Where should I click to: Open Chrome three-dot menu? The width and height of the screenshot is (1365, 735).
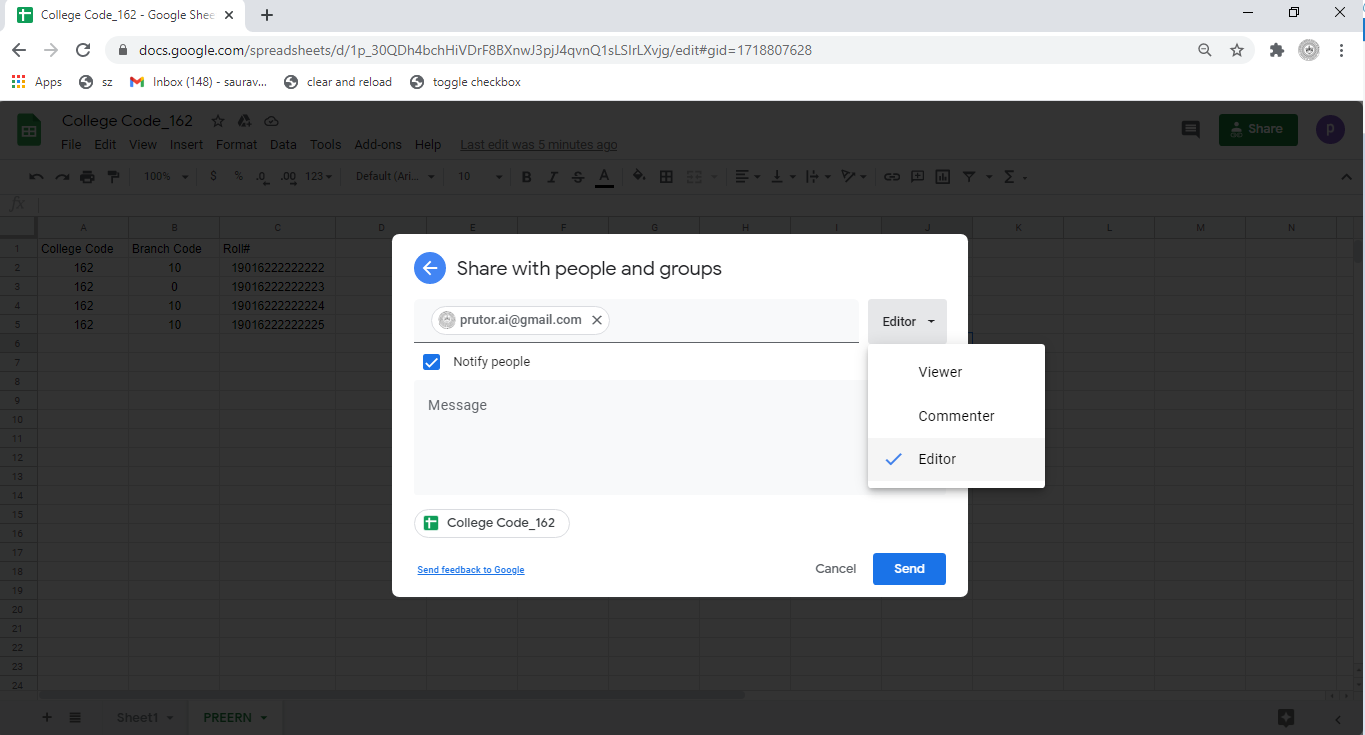click(x=1341, y=50)
